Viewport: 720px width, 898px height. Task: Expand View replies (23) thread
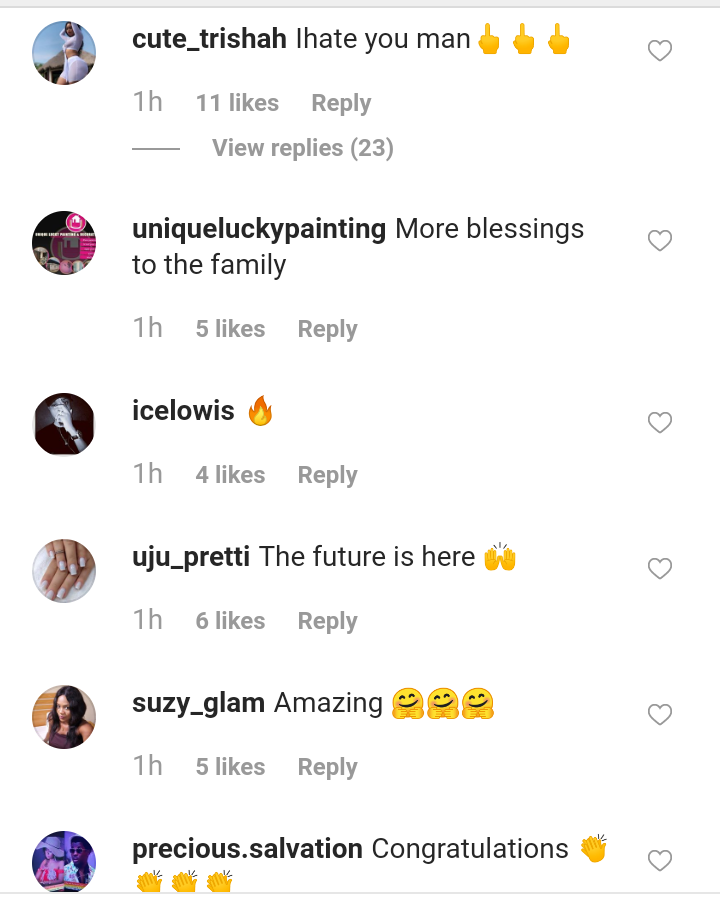(x=302, y=148)
